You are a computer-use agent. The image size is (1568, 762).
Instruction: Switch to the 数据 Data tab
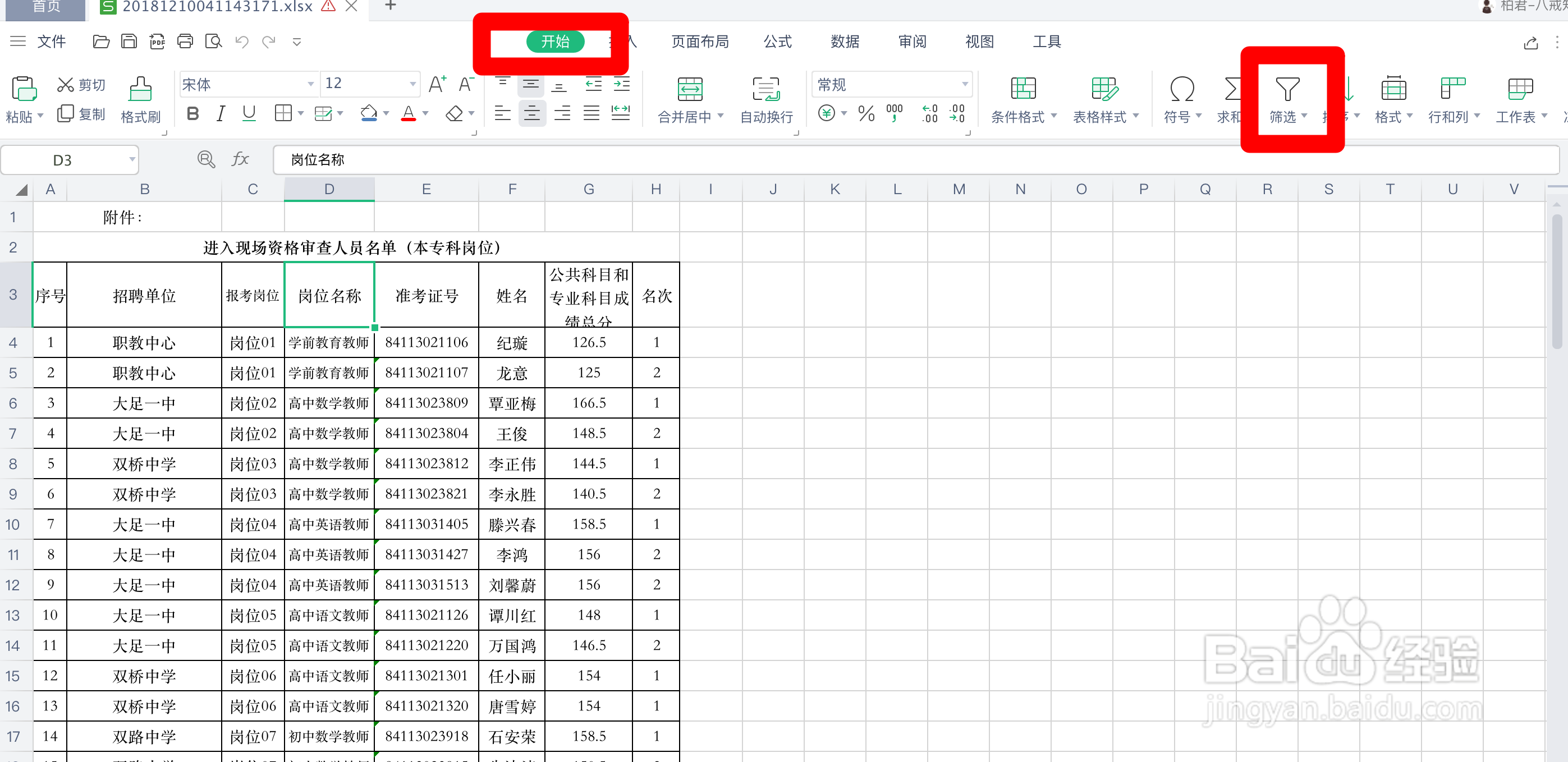coord(845,42)
